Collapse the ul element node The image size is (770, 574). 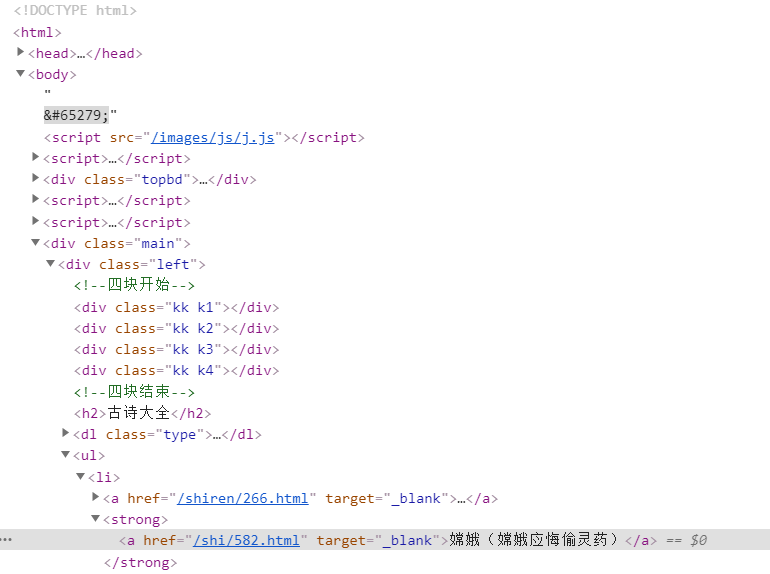(x=66, y=454)
